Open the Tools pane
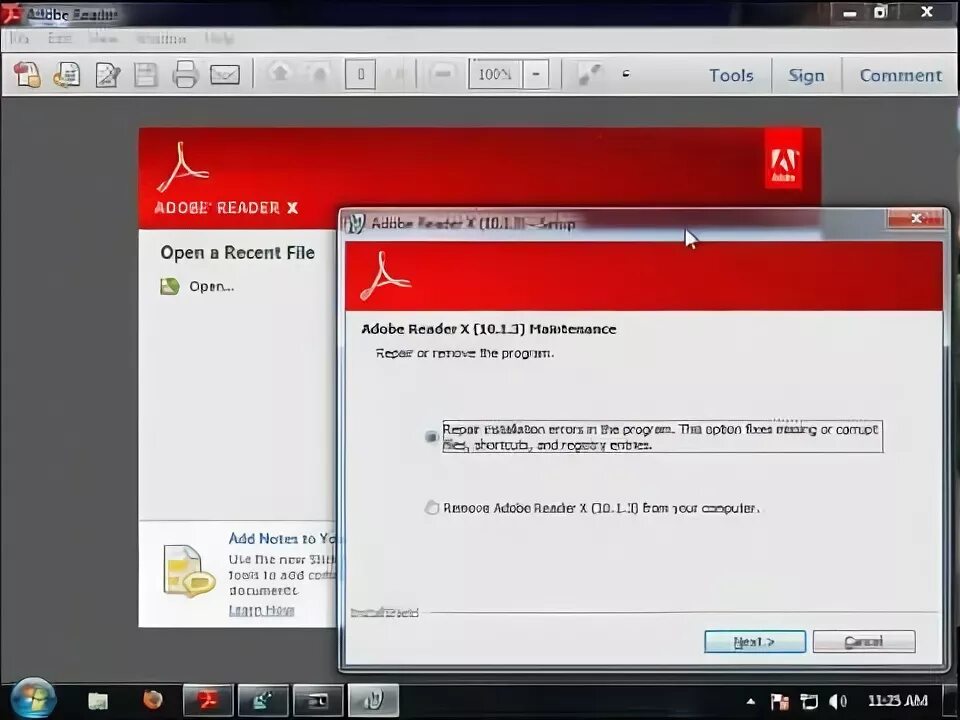This screenshot has width=960, height=720. tap(731, 75)
